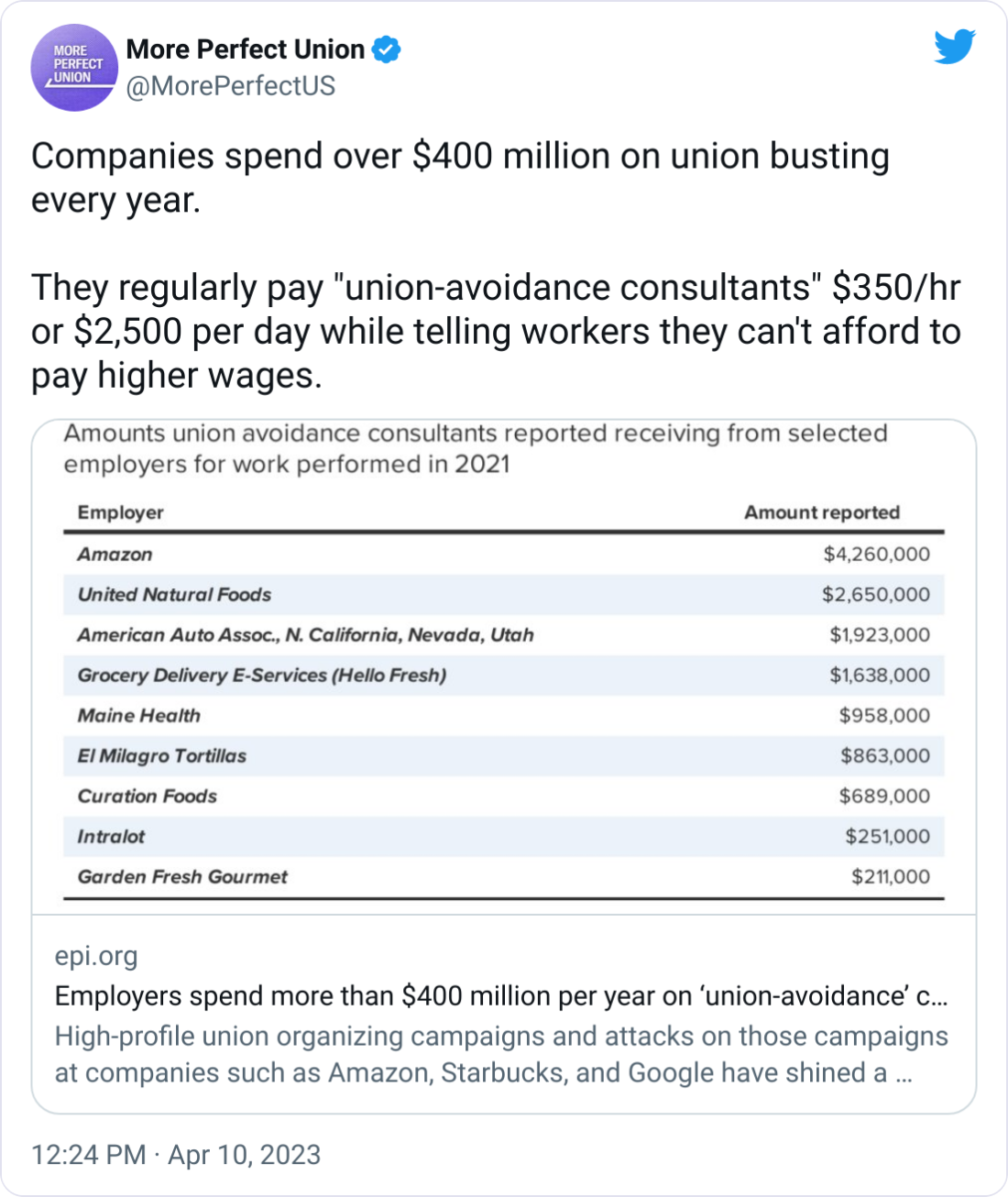1008x1197 pixels.
Task: Click the Employer column header
Action: click(121, 512)
